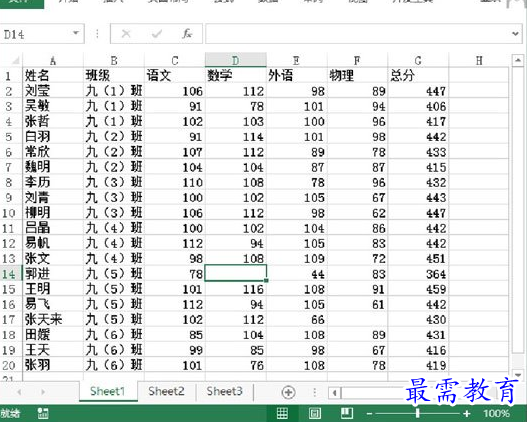
Task: Switch to Page Layout view icon
Action: coord(315,413)
